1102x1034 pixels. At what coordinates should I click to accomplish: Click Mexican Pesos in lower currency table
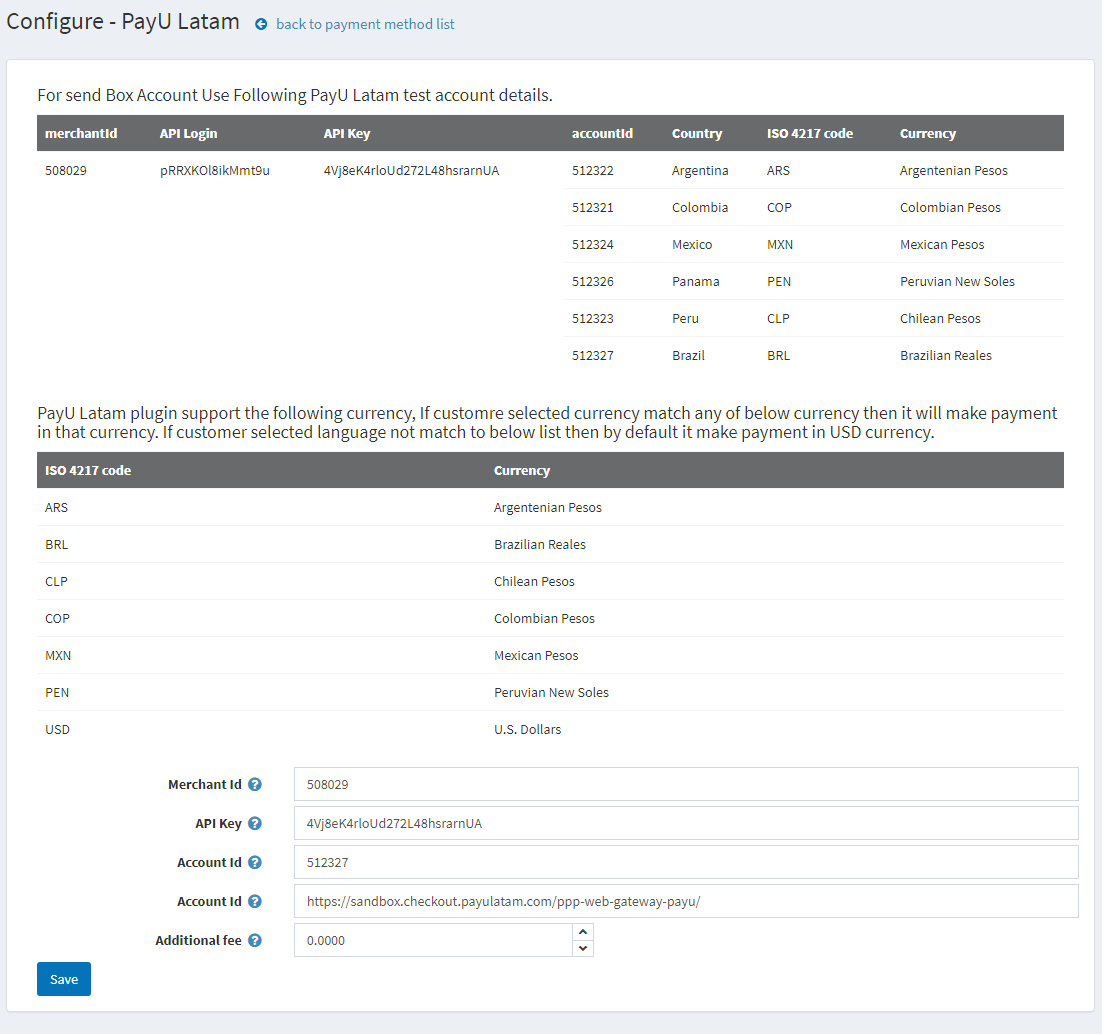pos(536,656)
